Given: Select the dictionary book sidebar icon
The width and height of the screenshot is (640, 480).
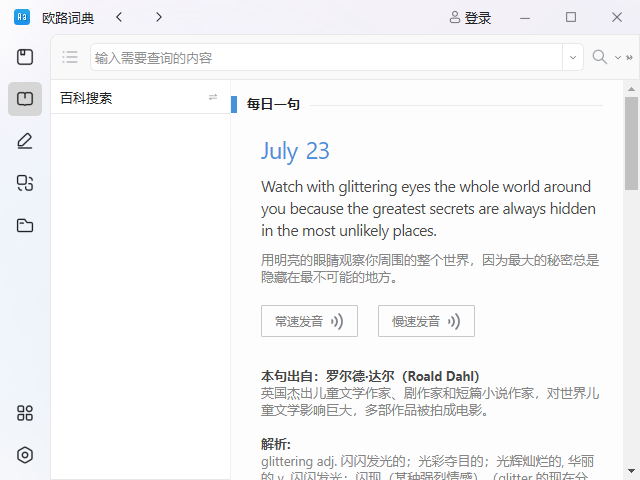Looking at the screenshot, I should (x=25, y=99).
